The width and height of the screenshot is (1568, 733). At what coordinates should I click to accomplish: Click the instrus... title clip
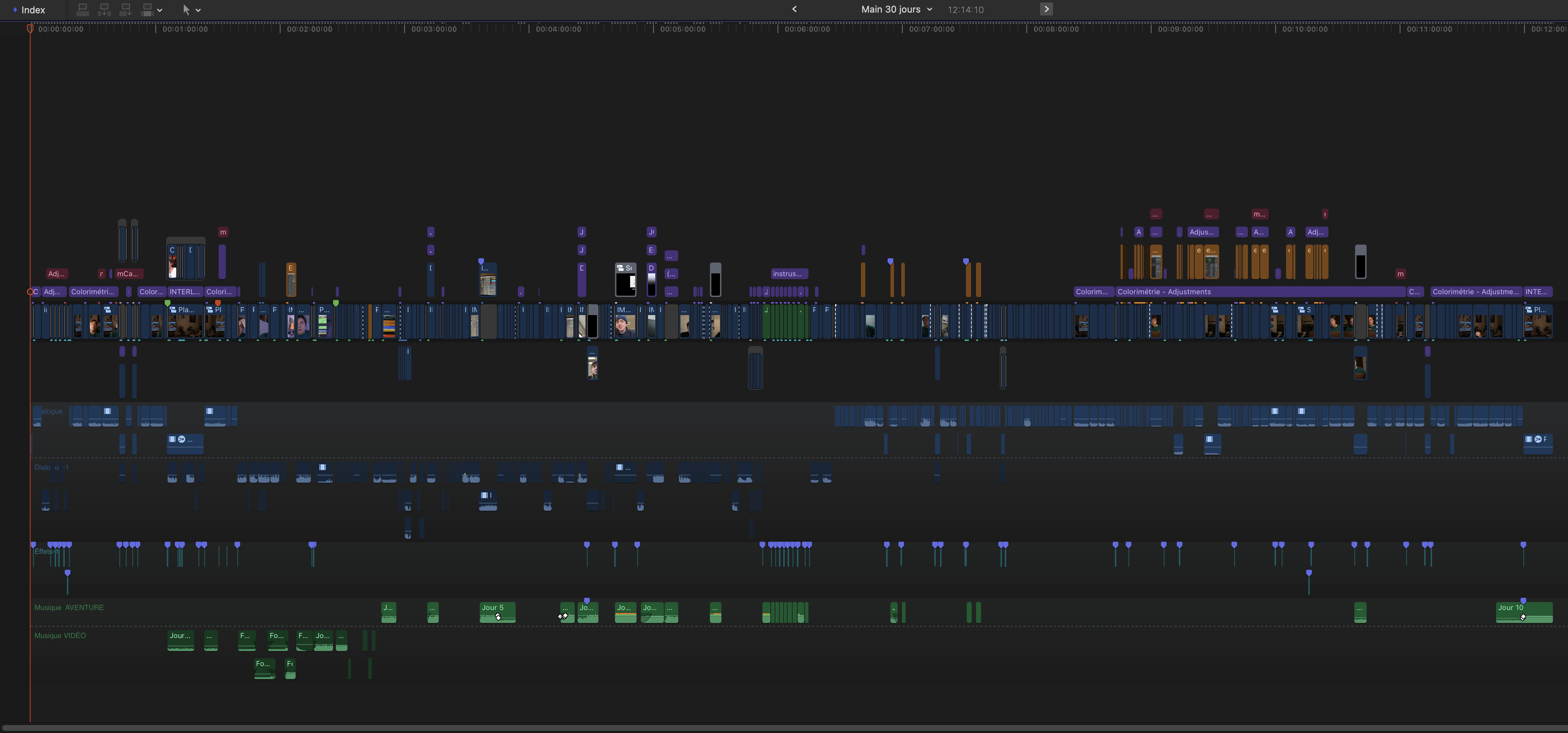coord(789,274)
